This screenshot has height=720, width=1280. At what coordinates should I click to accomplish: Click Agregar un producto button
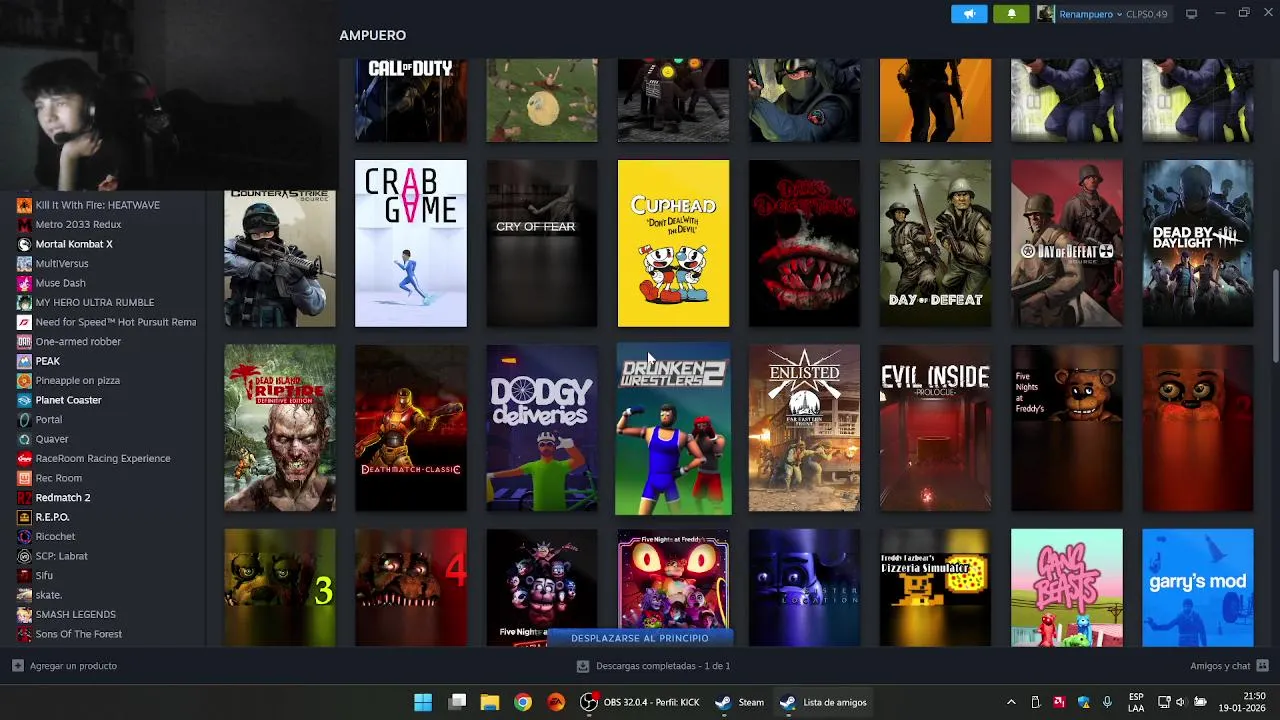click(65, 666)
